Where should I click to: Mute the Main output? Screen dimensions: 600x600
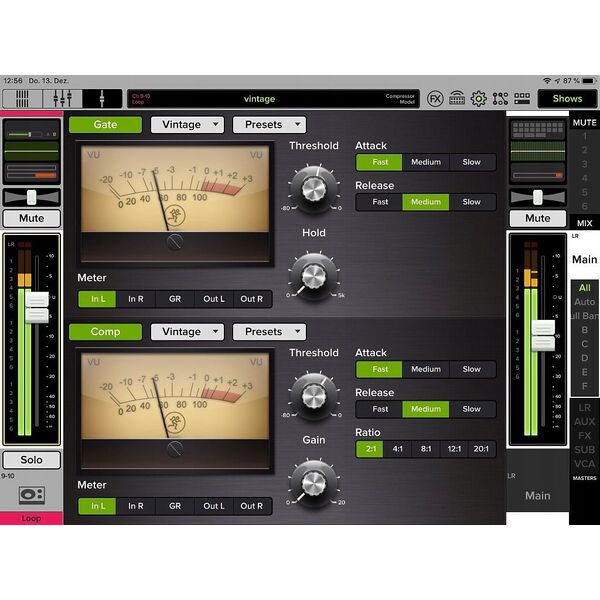point(538,218)
